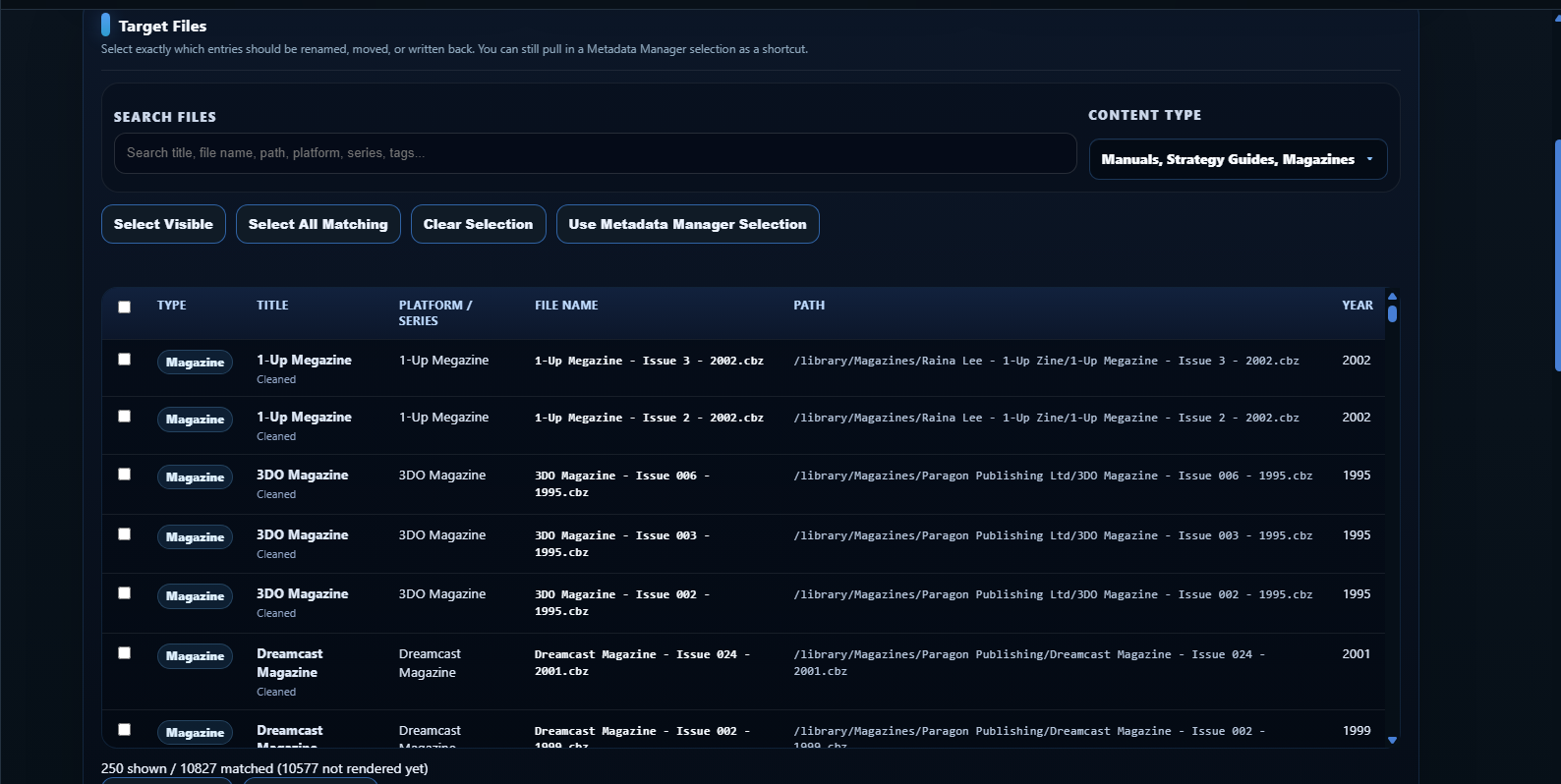This screenshot has width=1561, height=784.
Task: Click title 'Dreamcast Magazine' in Issue 024 row
Action: pos(289,663)
